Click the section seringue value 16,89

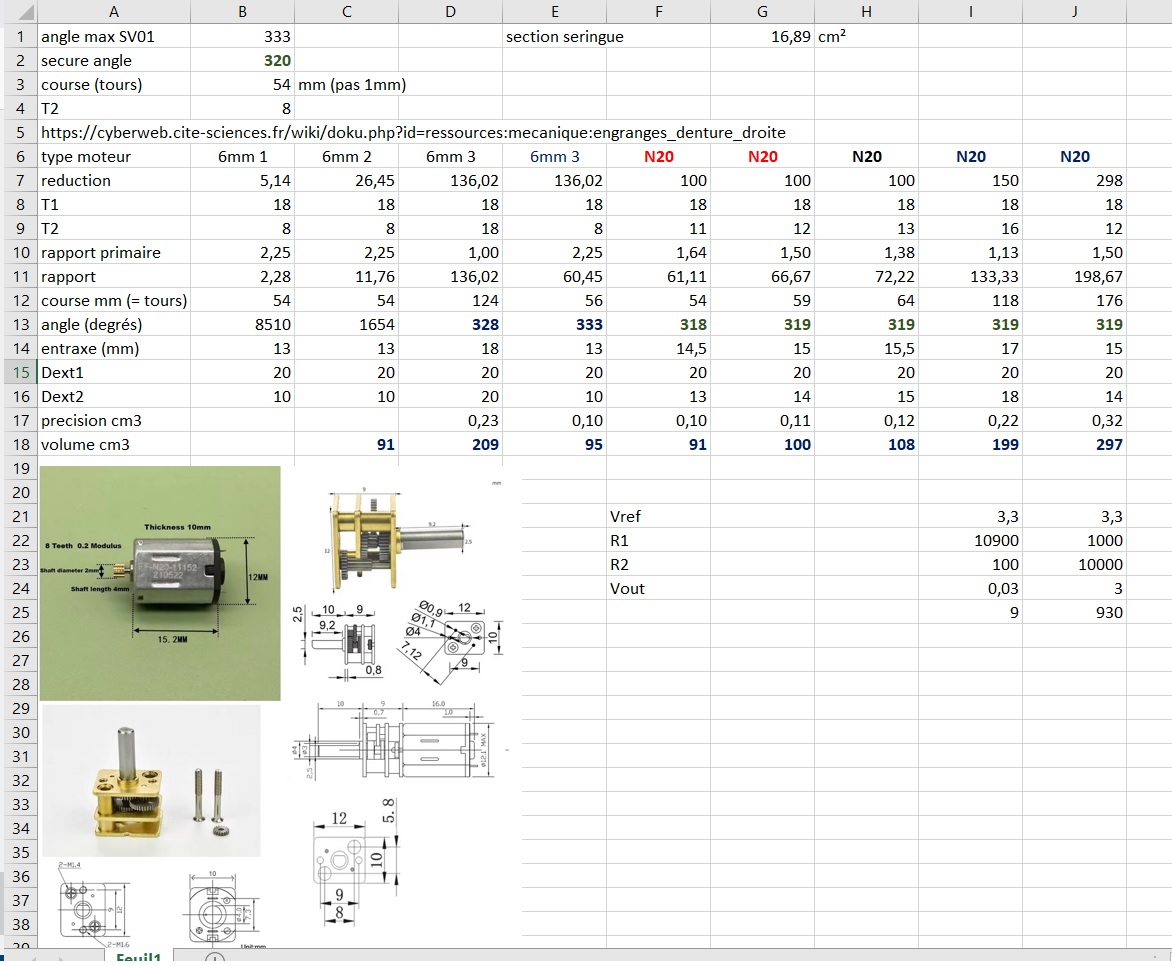tap(783, 37)
